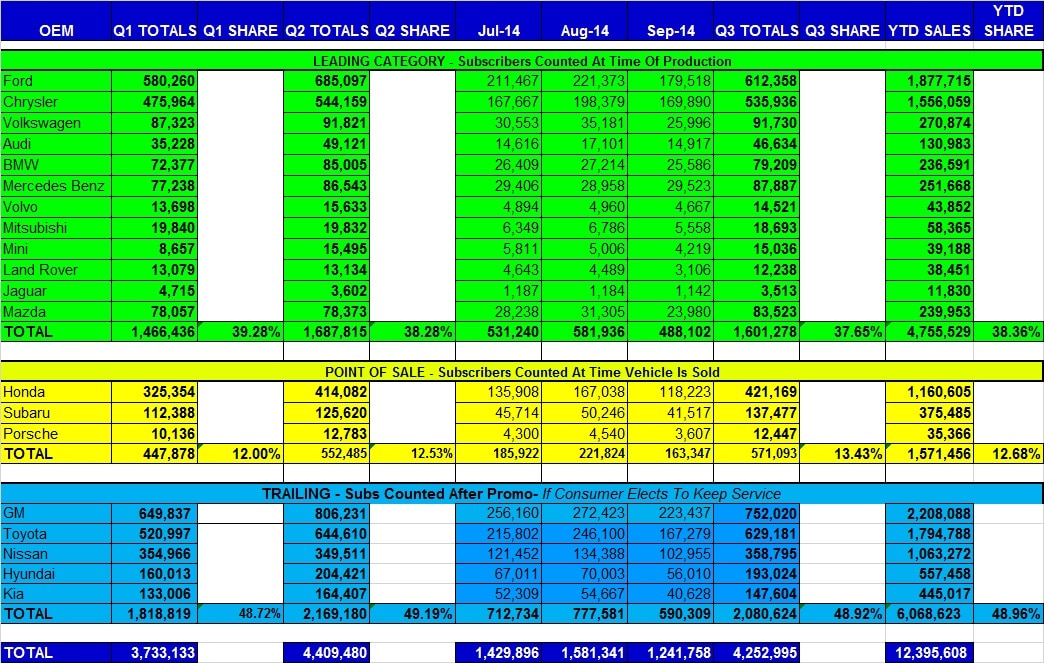Select the Chrysler row label

[x=56, y=102]
